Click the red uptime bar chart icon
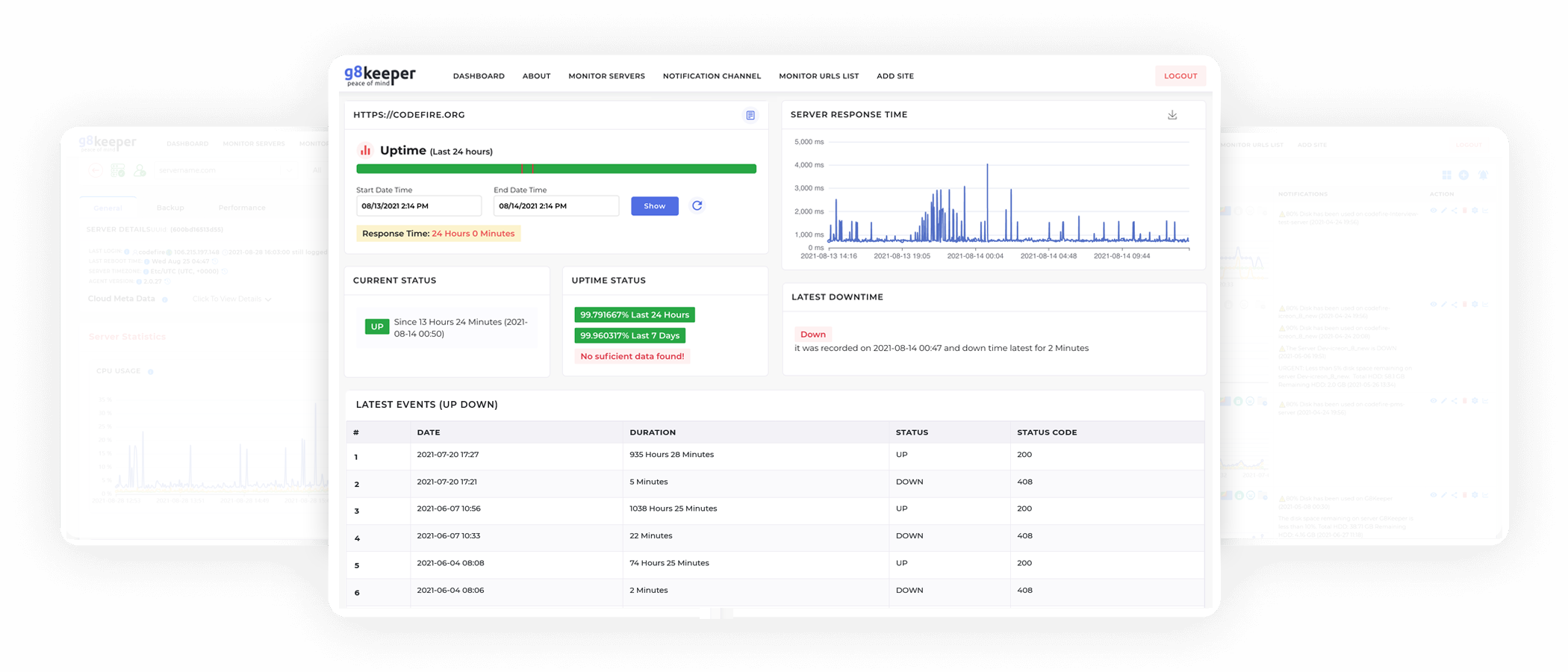The height and width of the screenshot is (672, 1568). point(365,150)
